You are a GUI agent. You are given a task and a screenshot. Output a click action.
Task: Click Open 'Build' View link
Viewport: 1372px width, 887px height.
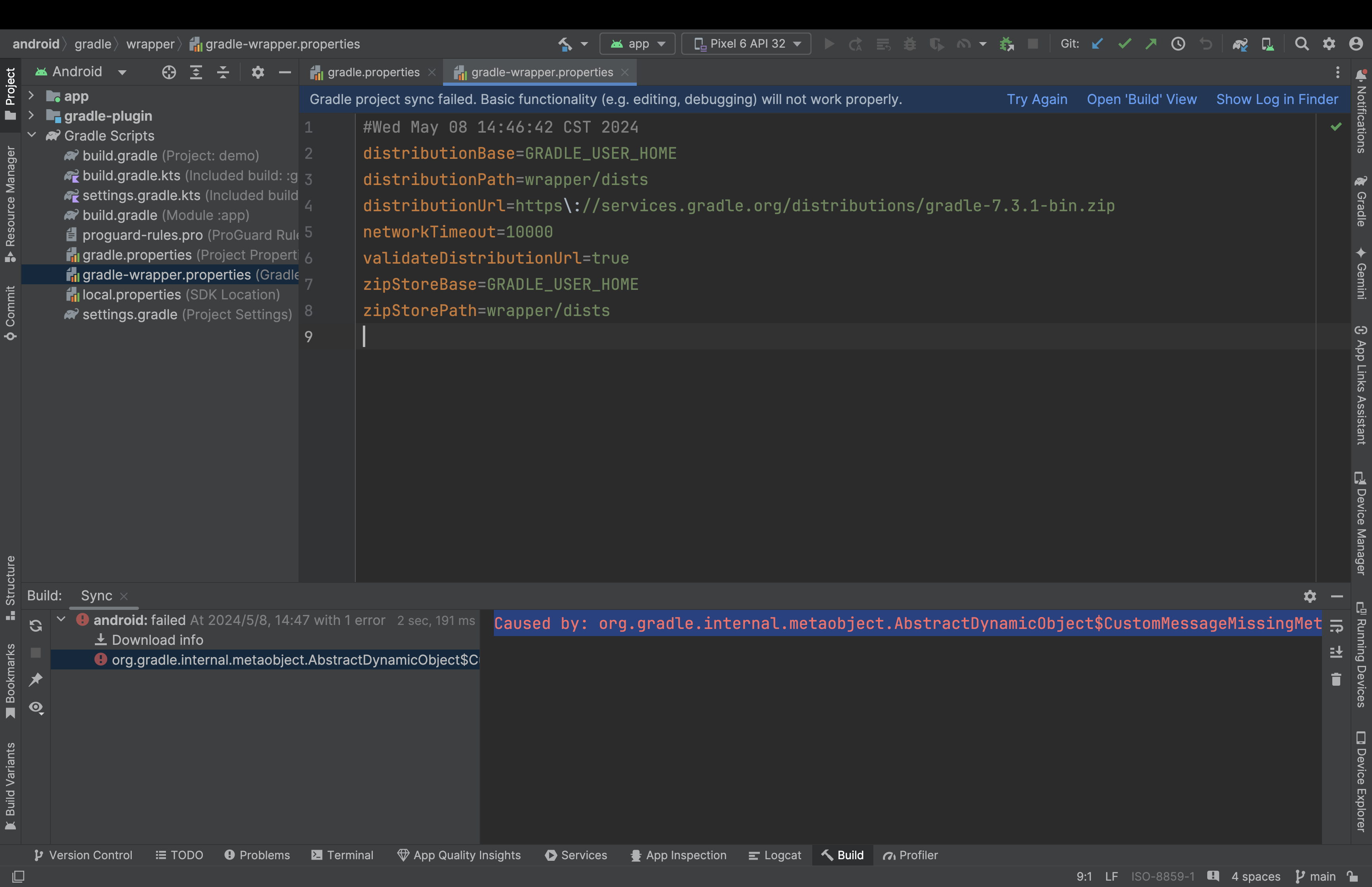tap(1141, 99)
